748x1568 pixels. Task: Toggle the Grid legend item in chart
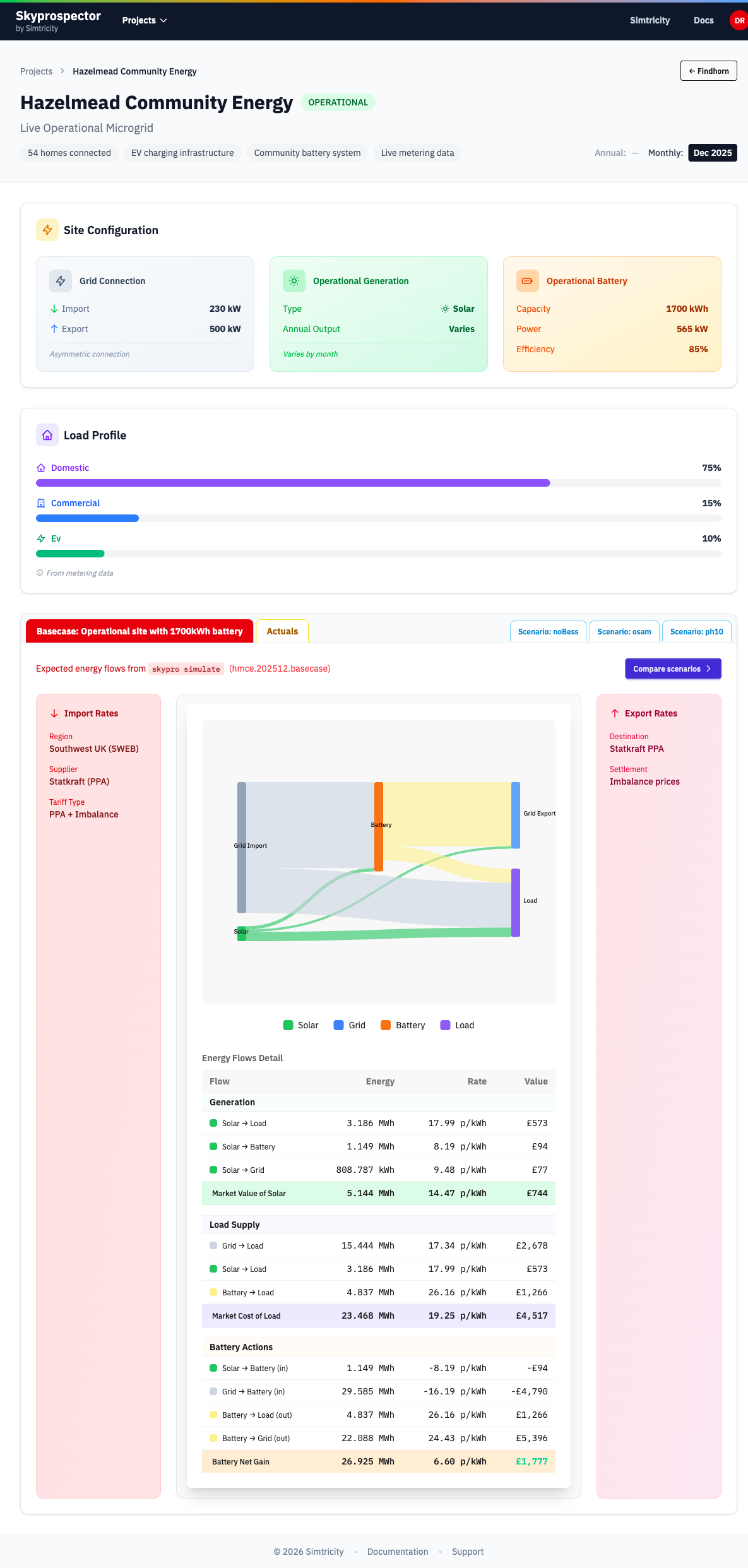[350, 1025]
